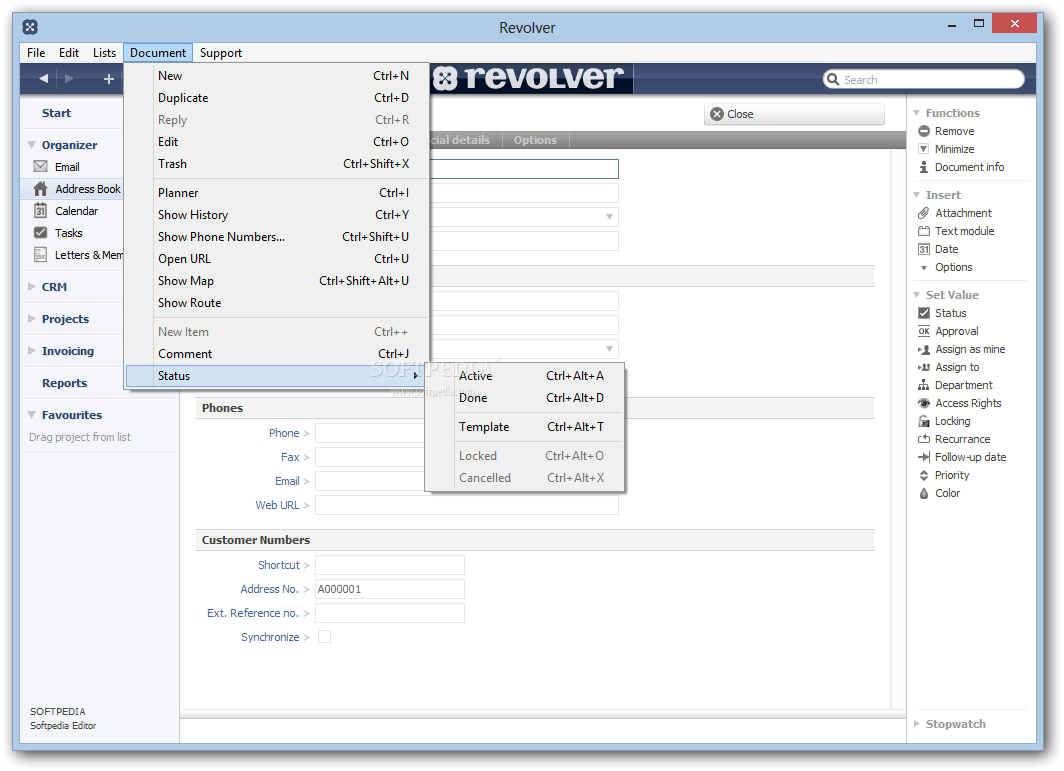Select Template status in submenu
The width and height of the screenshot is (1064, 771).
[525, 427]
